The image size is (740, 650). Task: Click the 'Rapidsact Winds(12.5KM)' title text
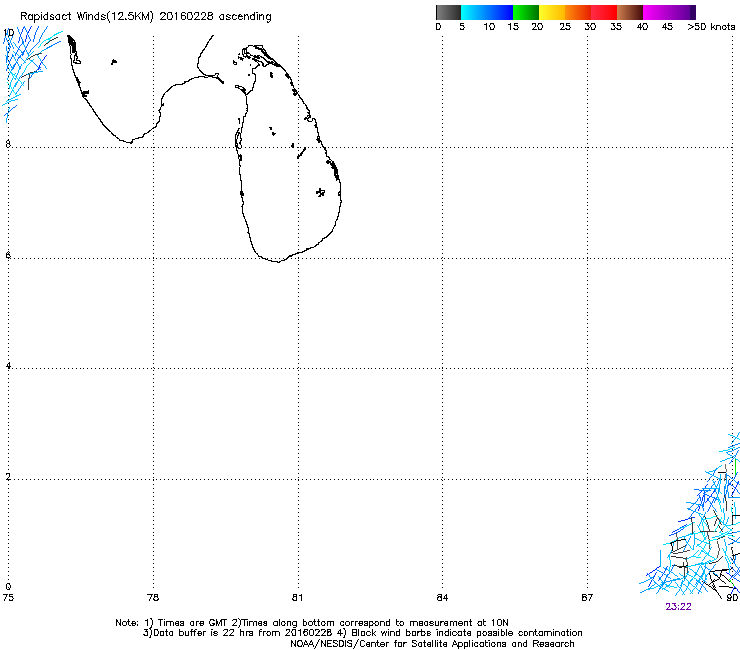[x=87, y=17]
